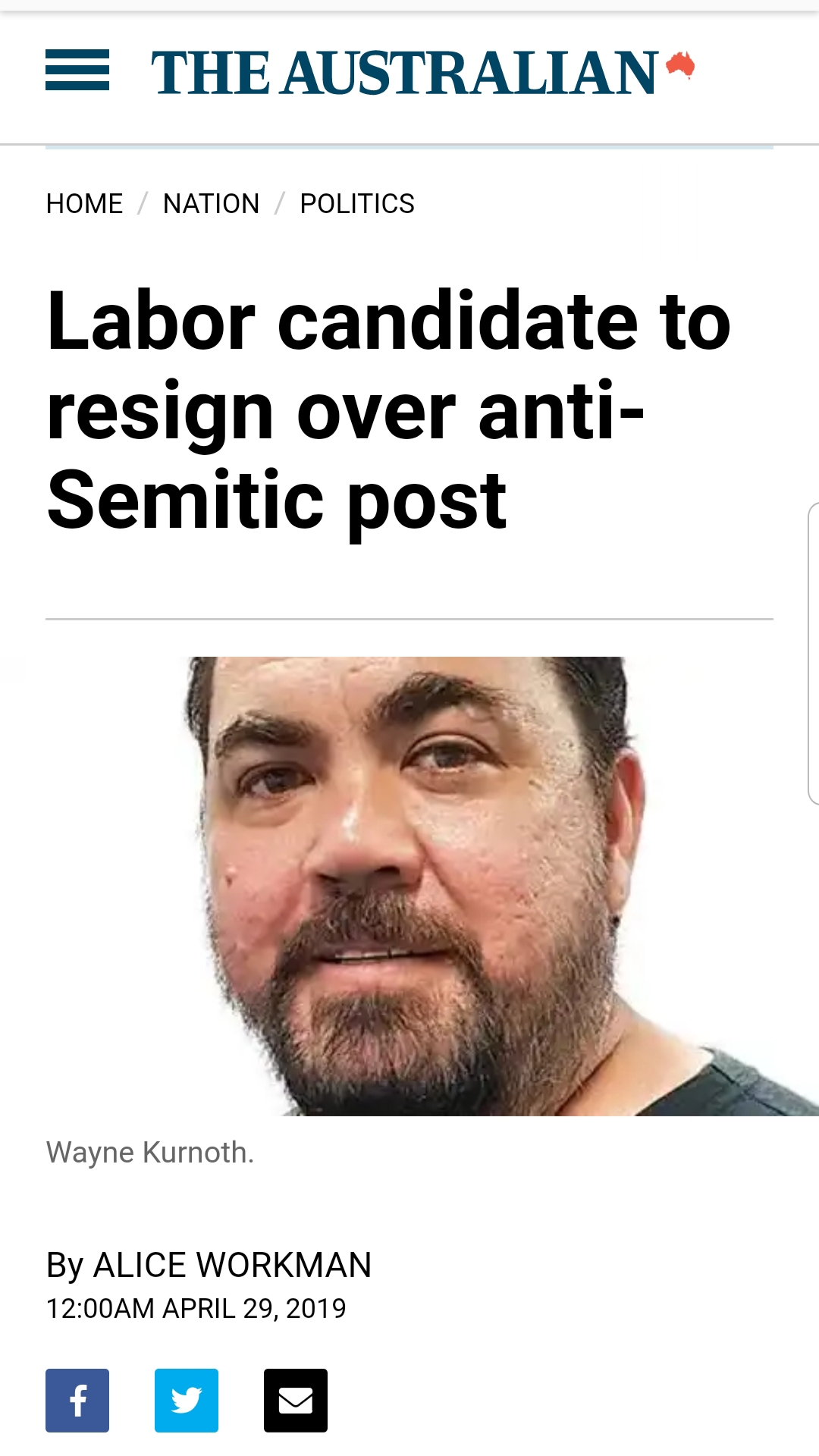This screenshot has height=1456, width=819.
Task: Open the HOME breadcrumb
Action: pyautogui.click(x=84, y=203)
